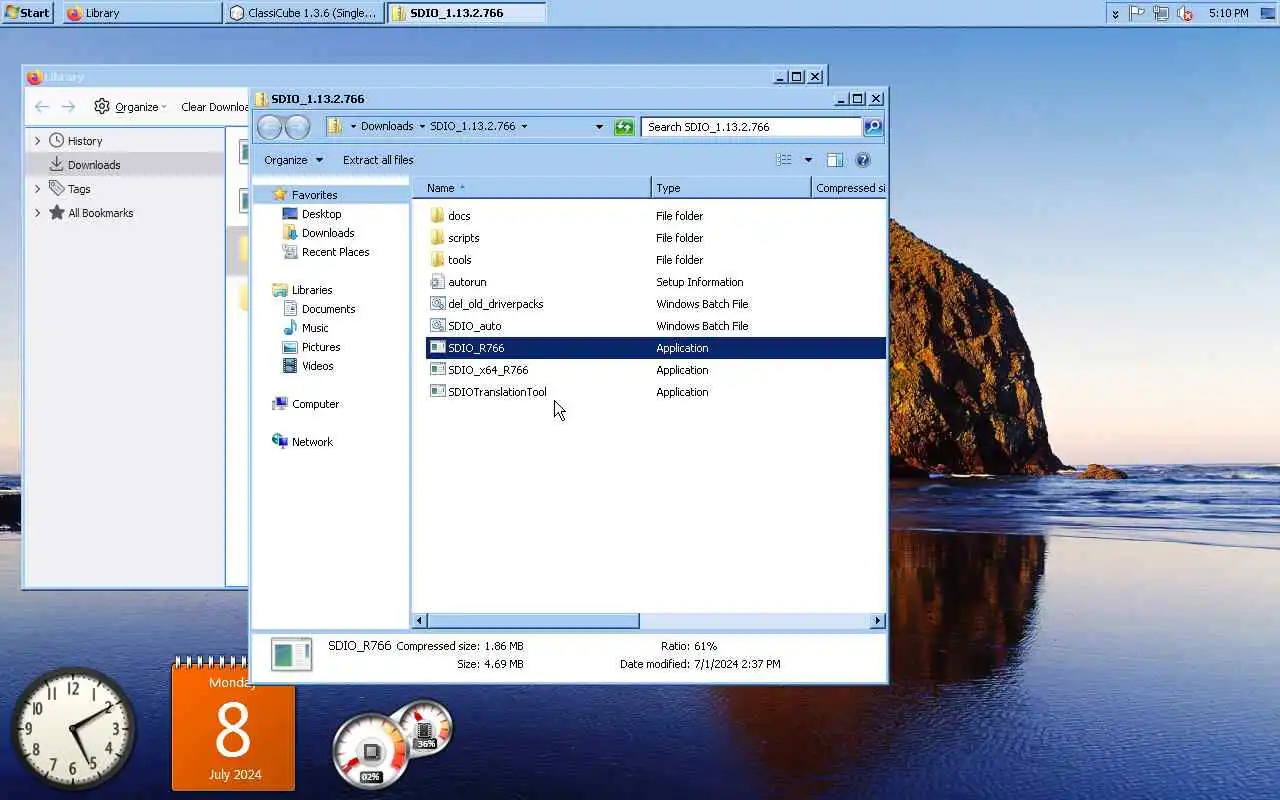Open the docs folder
The height and width of the screenshot is (800, 1280).
[459, 216]
